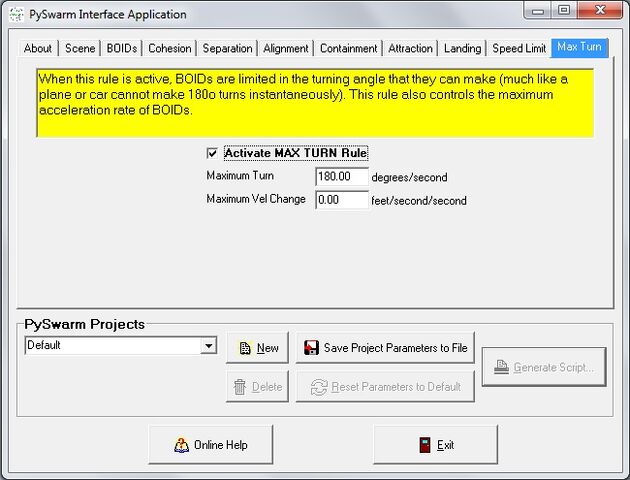
Task: Maximize the PySwarm window
Action: (x=564, y=10)
